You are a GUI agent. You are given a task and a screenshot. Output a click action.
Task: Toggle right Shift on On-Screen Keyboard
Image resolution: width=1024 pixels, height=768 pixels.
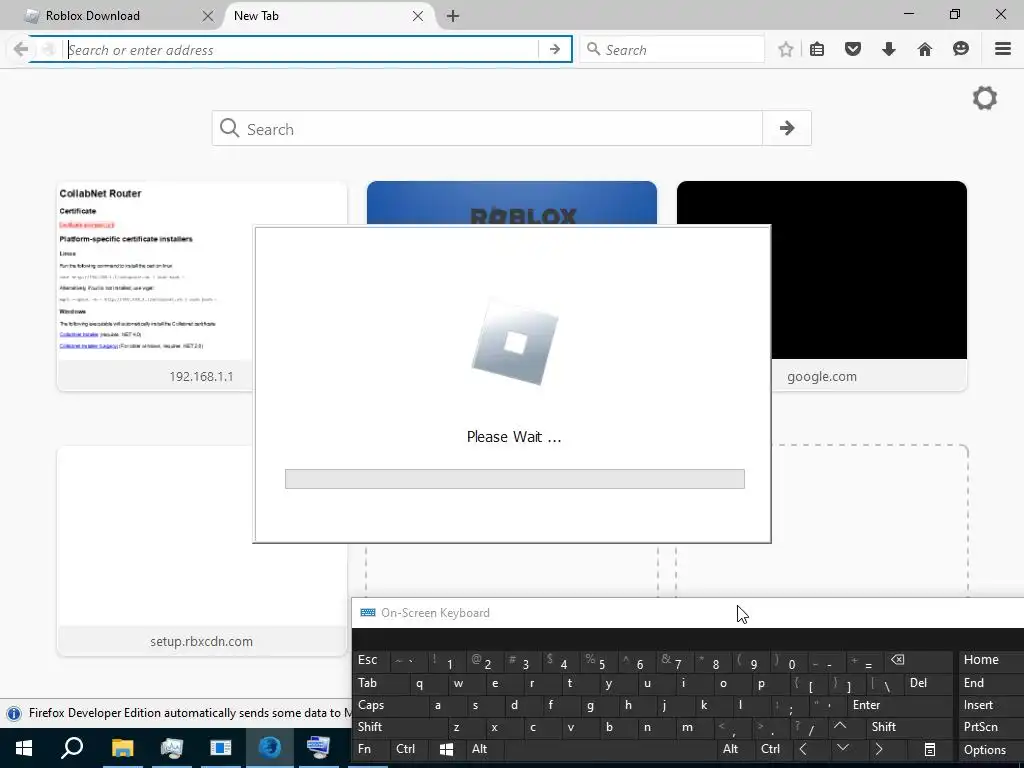[x=909, y=727]
